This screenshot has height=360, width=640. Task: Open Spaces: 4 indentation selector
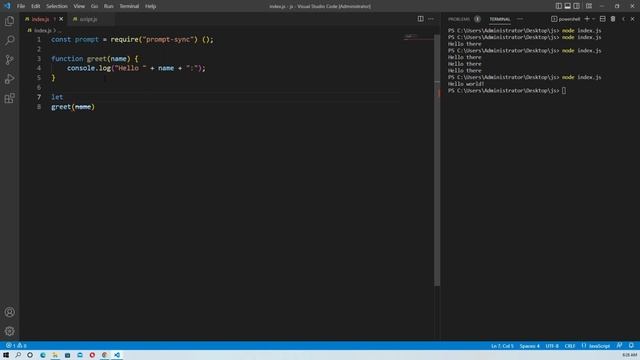point(529,346)
